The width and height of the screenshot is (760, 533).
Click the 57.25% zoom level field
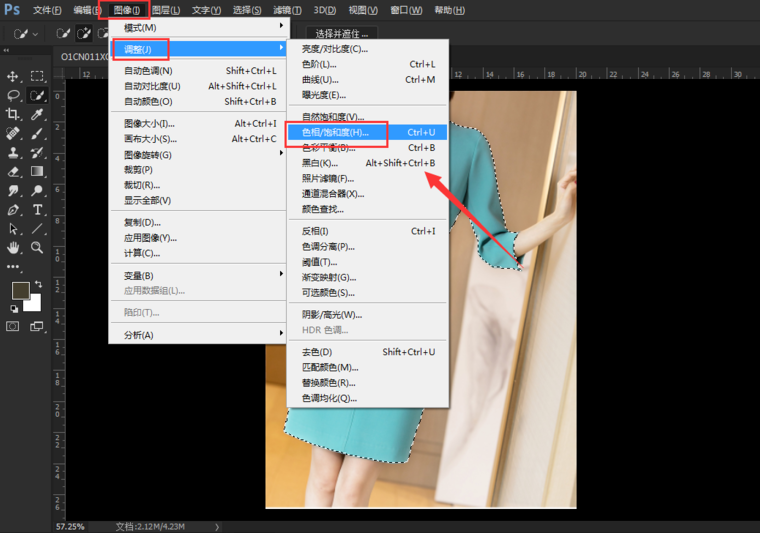70,527
